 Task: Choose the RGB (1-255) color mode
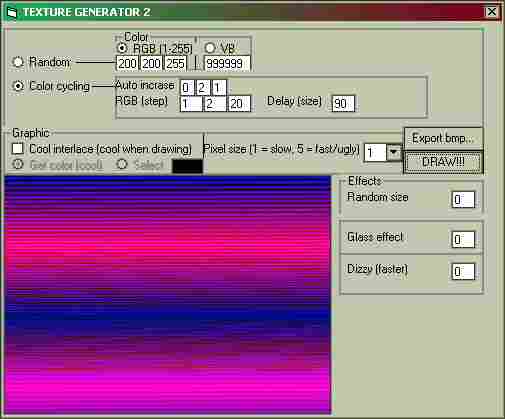[122, 48]
